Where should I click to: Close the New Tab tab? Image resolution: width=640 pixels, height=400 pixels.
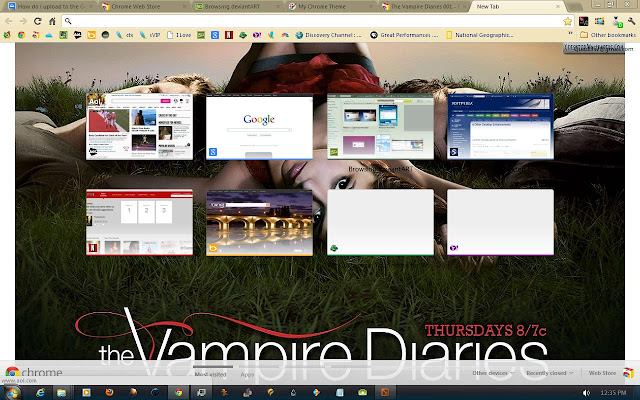click(558, 7)
